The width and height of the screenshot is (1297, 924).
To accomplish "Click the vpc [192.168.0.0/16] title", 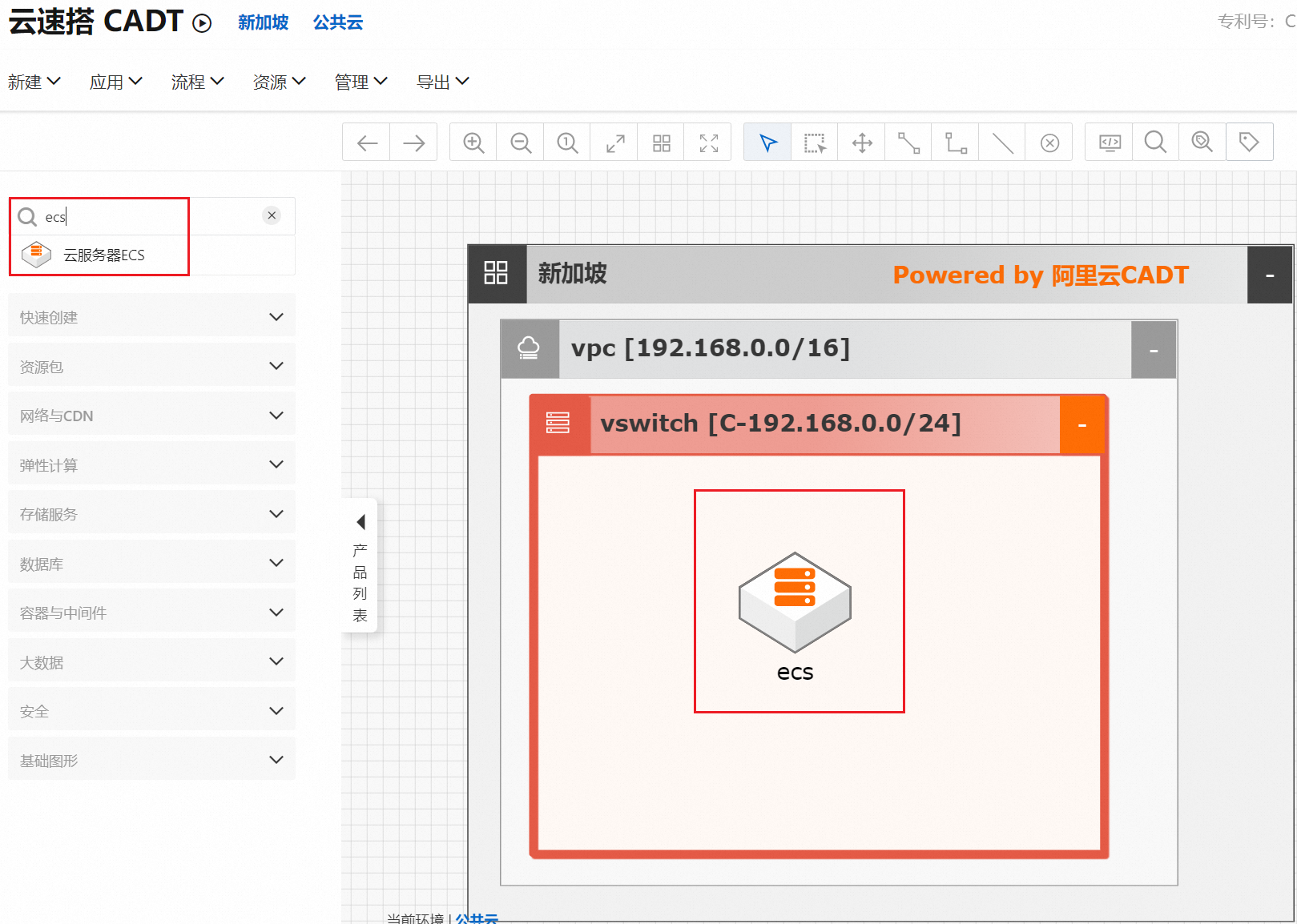I will (x=711, y=348).
